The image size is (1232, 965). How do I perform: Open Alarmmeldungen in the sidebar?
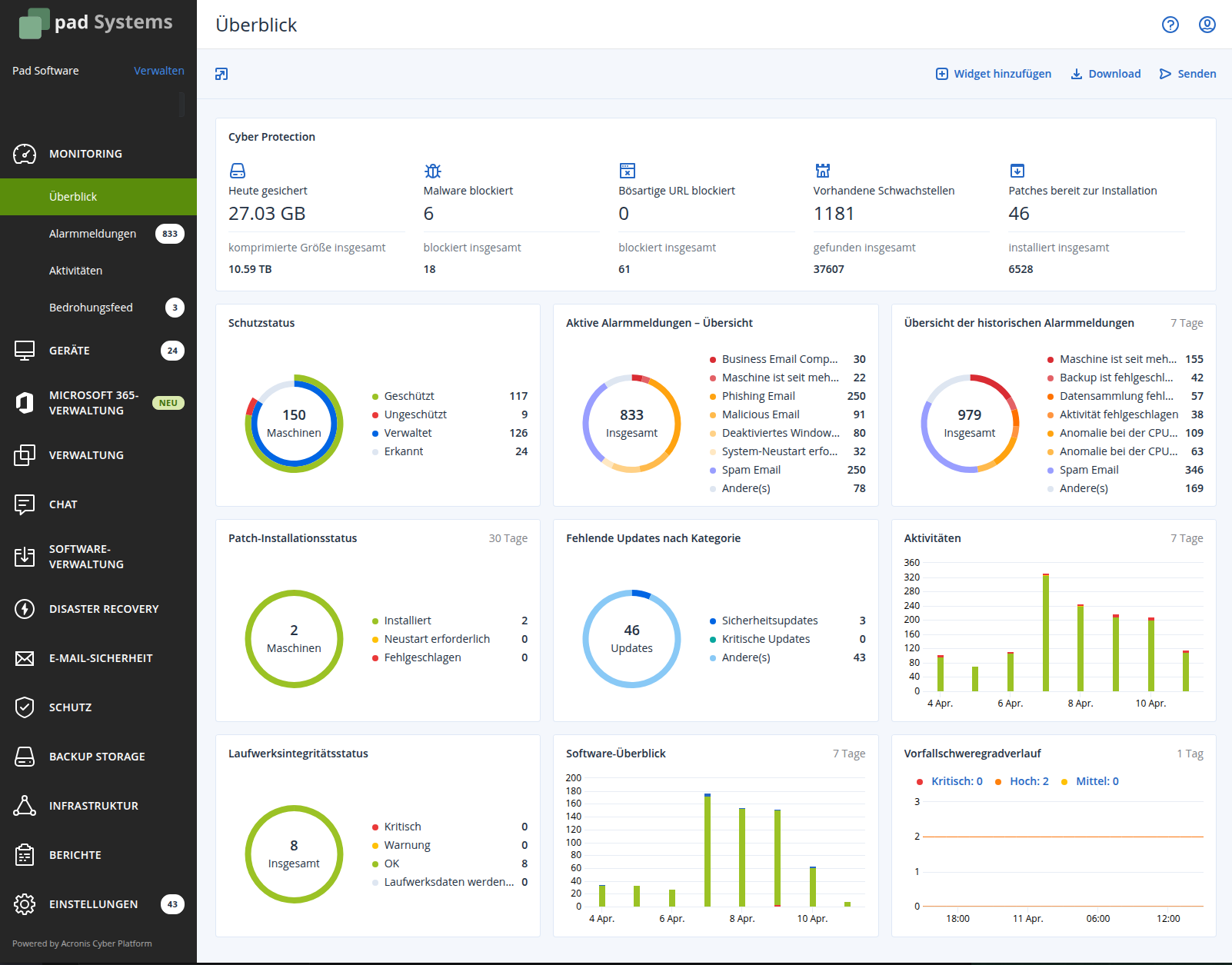pyautogui.click(x=92, y=233)
